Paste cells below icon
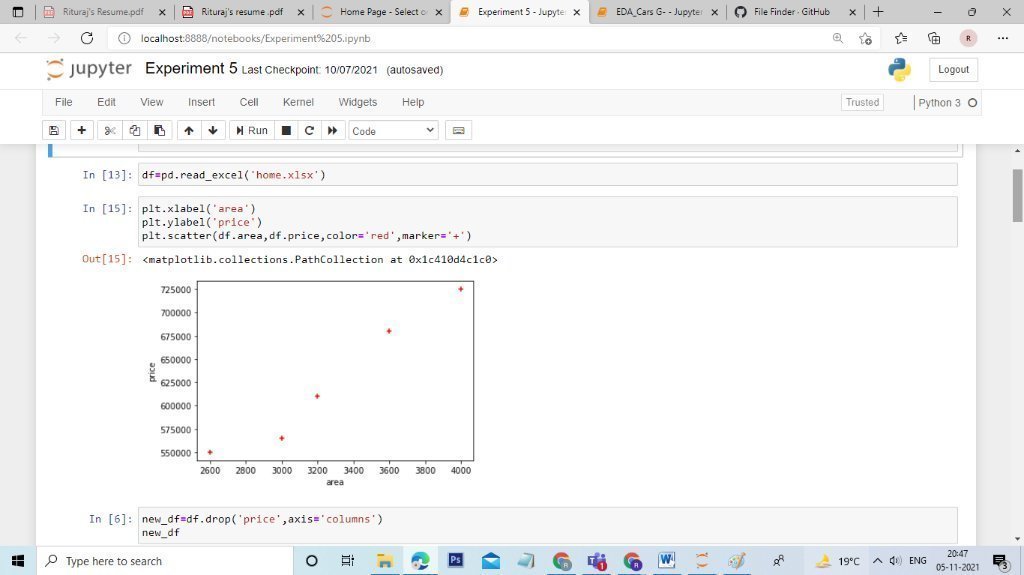1024x575 pixels. 159,131
